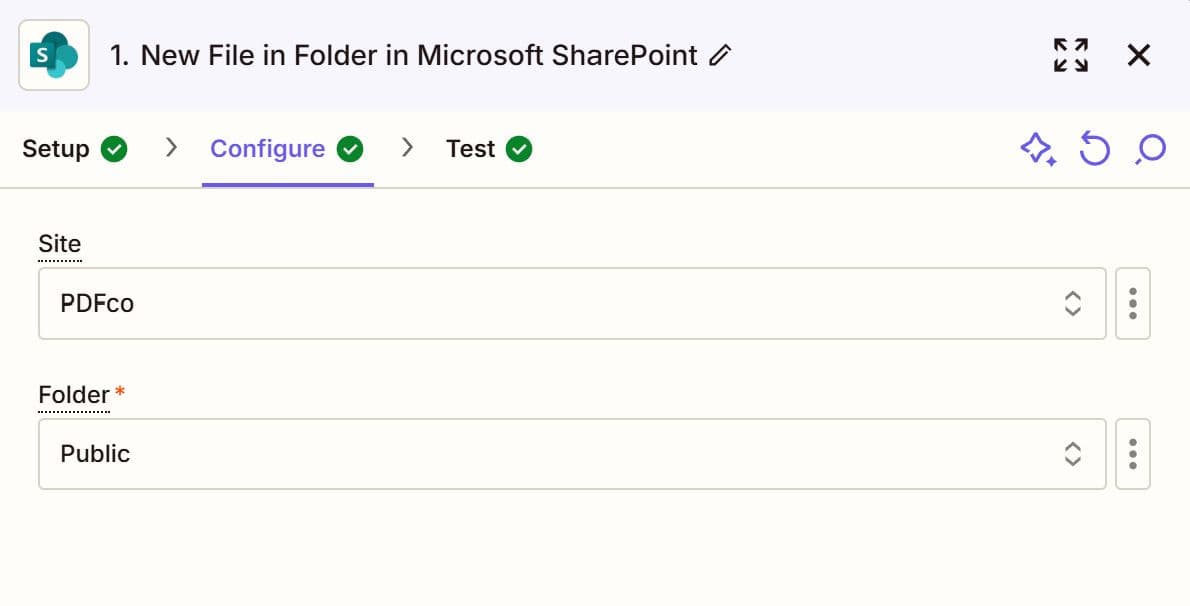This screenshot has height=606, width=1190.
Task: Click the green checkmark next to Setup
Action: point(115,148)
